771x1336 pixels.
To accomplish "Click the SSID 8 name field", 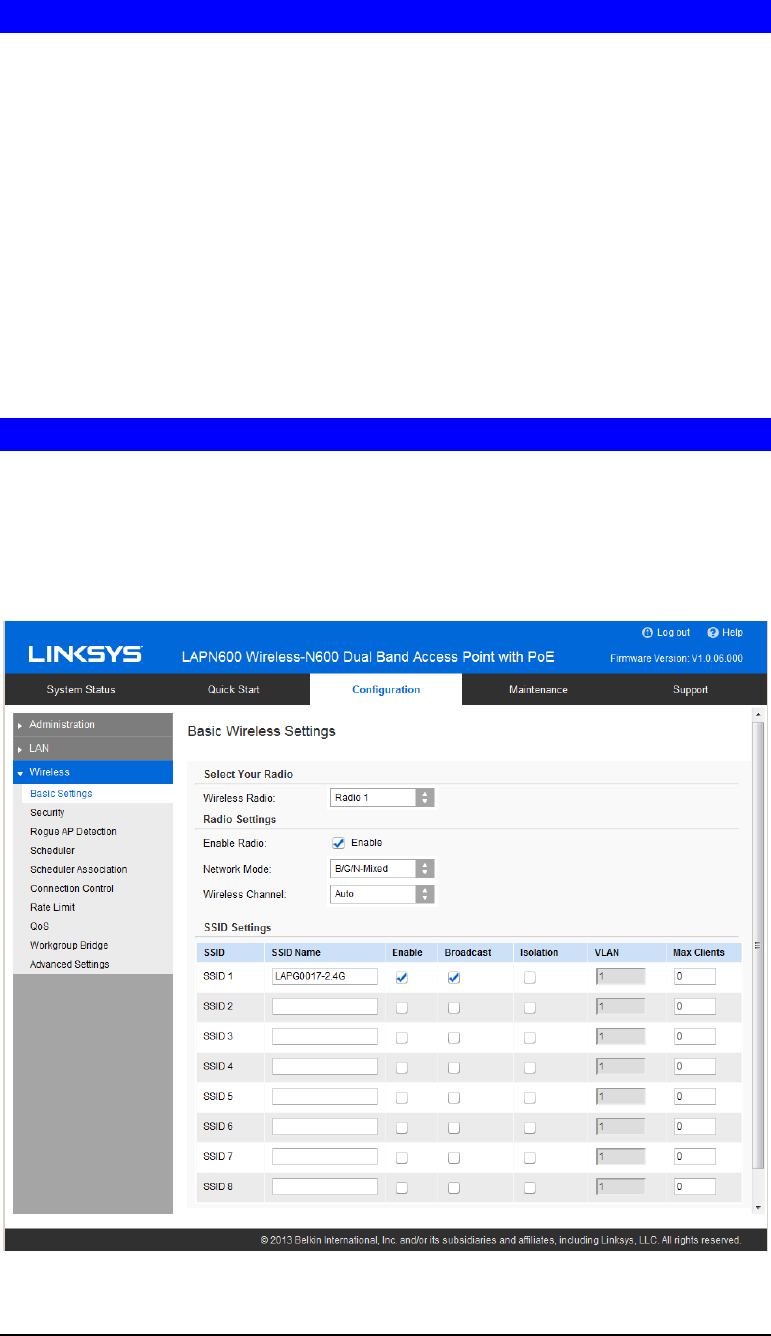I will [324, 1186].
